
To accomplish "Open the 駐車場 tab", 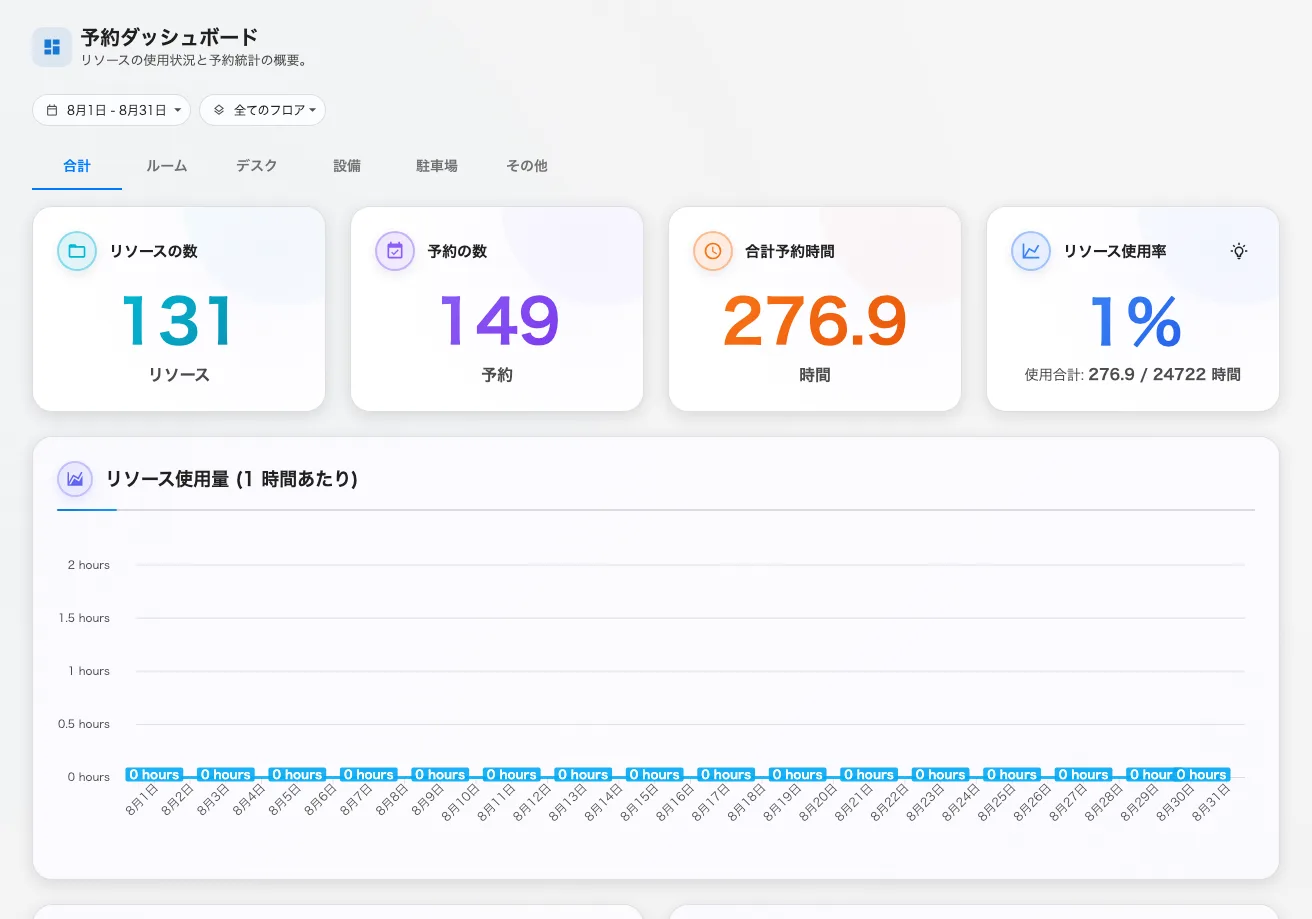I will click(x=437, y=166).
